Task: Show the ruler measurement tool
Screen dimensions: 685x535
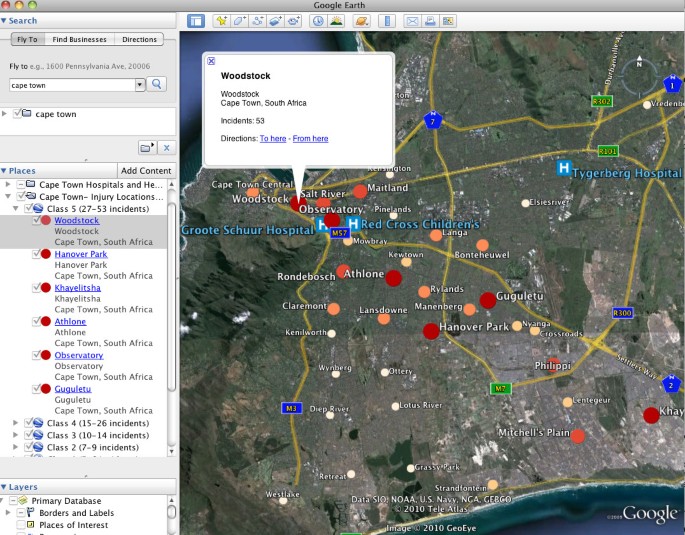Action: tap(387, 21)
